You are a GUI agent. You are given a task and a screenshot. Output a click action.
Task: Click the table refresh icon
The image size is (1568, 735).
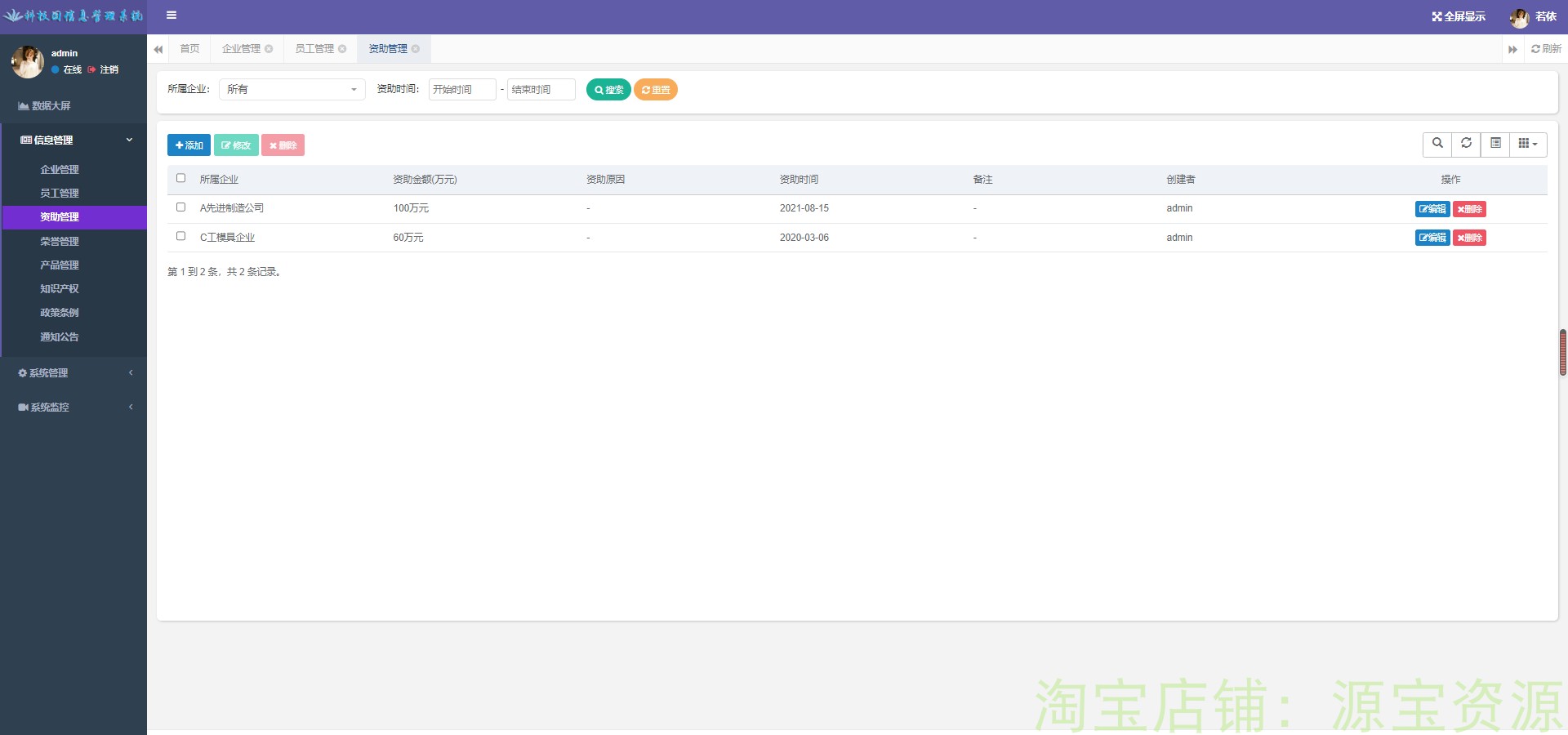pos(1466,144)
